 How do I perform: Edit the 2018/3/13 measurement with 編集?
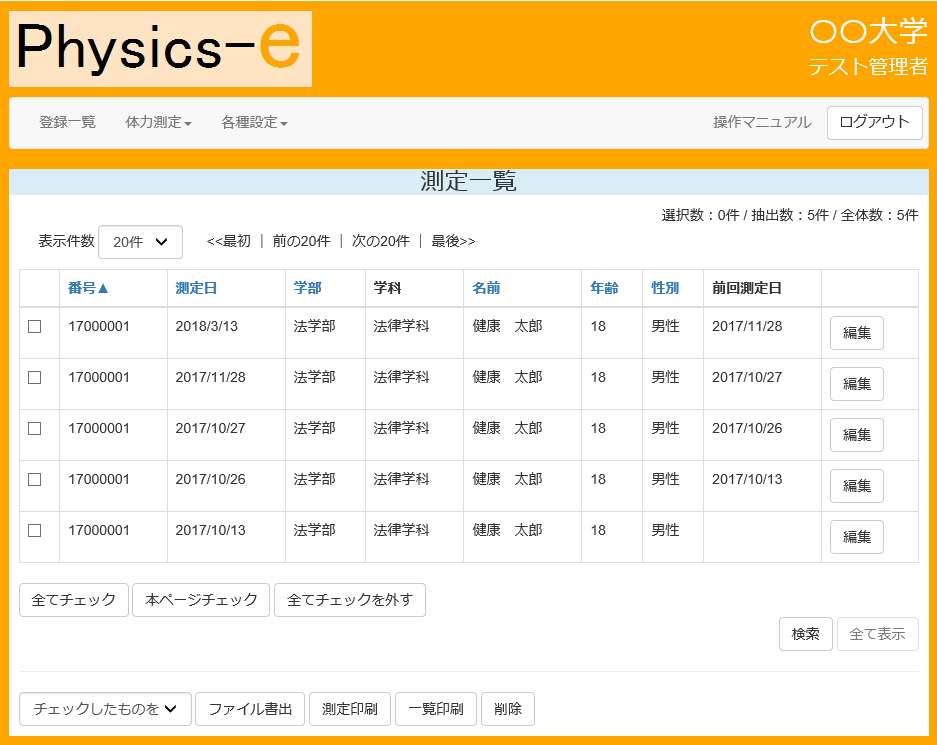click(x=856, y=333)
